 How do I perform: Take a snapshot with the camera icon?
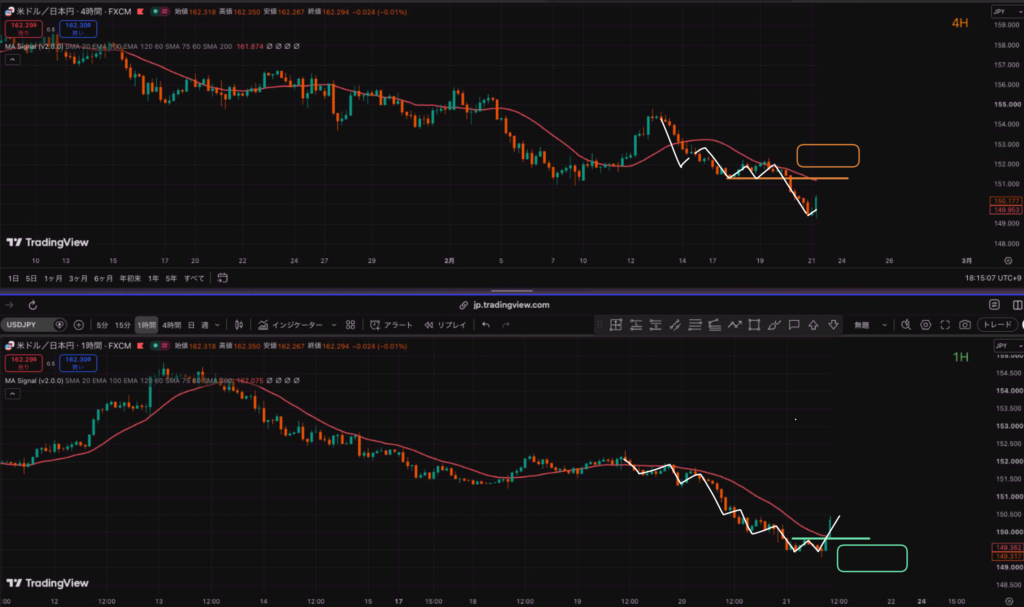coord(965,325)
